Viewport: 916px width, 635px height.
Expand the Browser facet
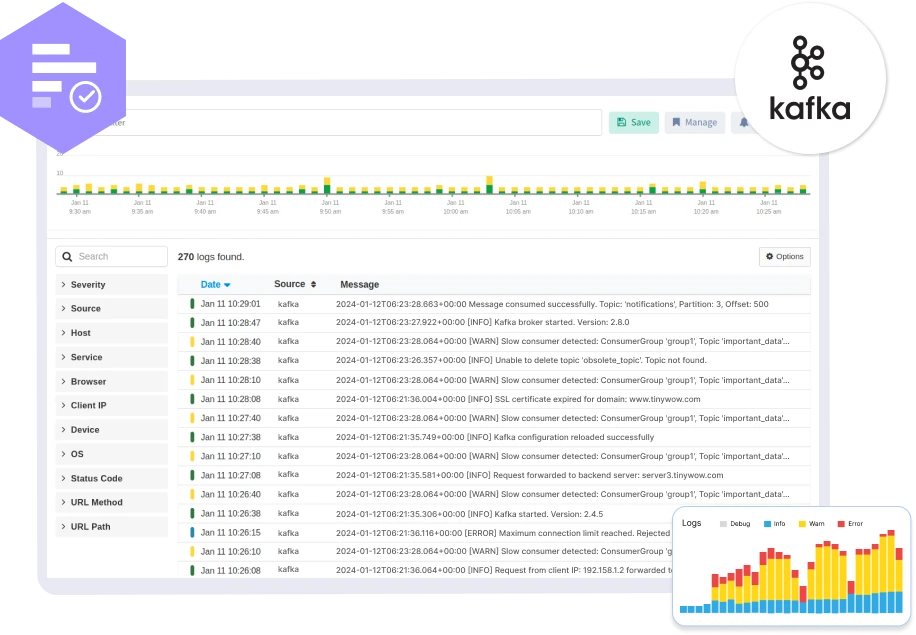tap(112, 381)
